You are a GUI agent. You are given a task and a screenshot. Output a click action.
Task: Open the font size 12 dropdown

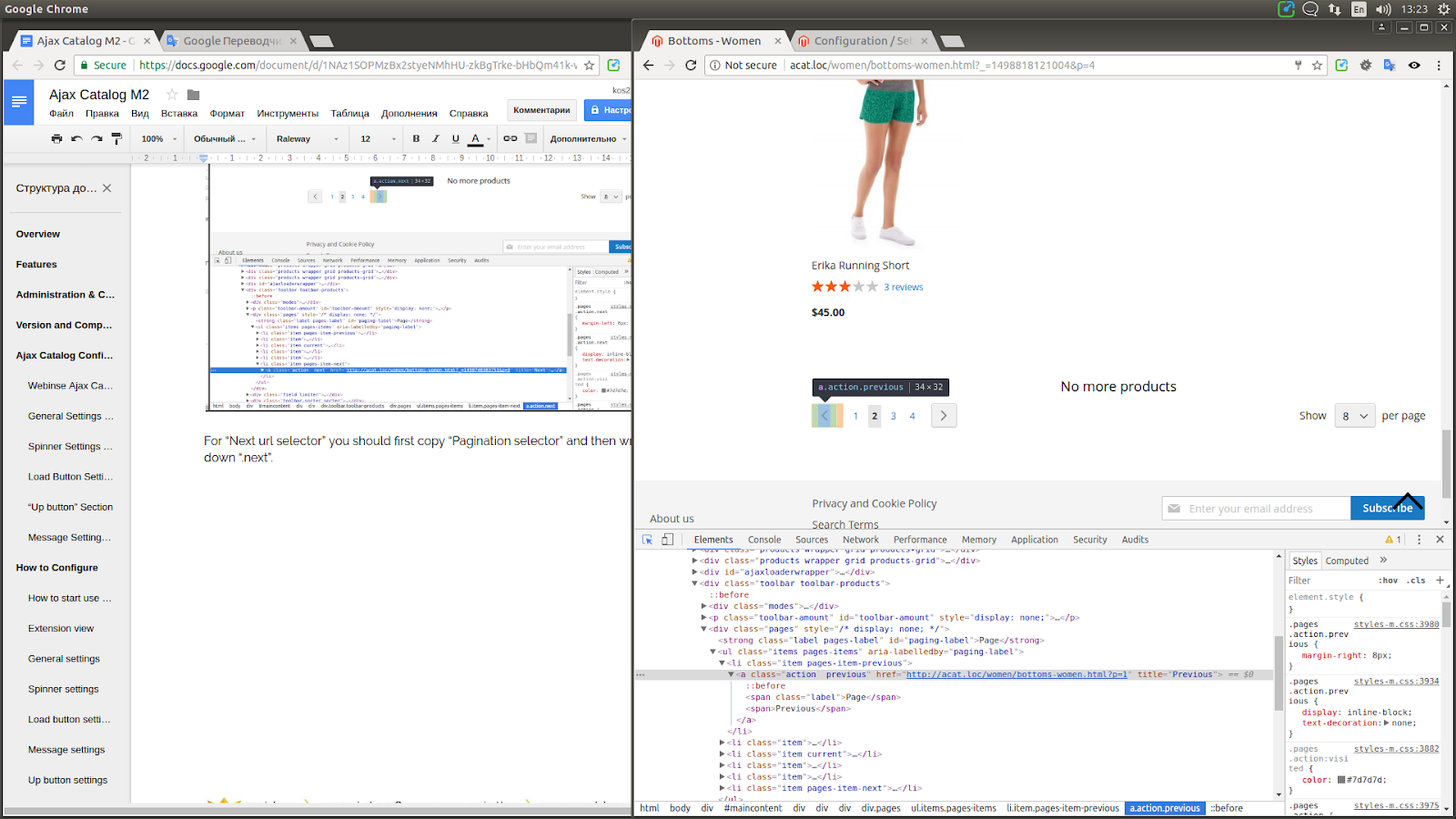379,138
